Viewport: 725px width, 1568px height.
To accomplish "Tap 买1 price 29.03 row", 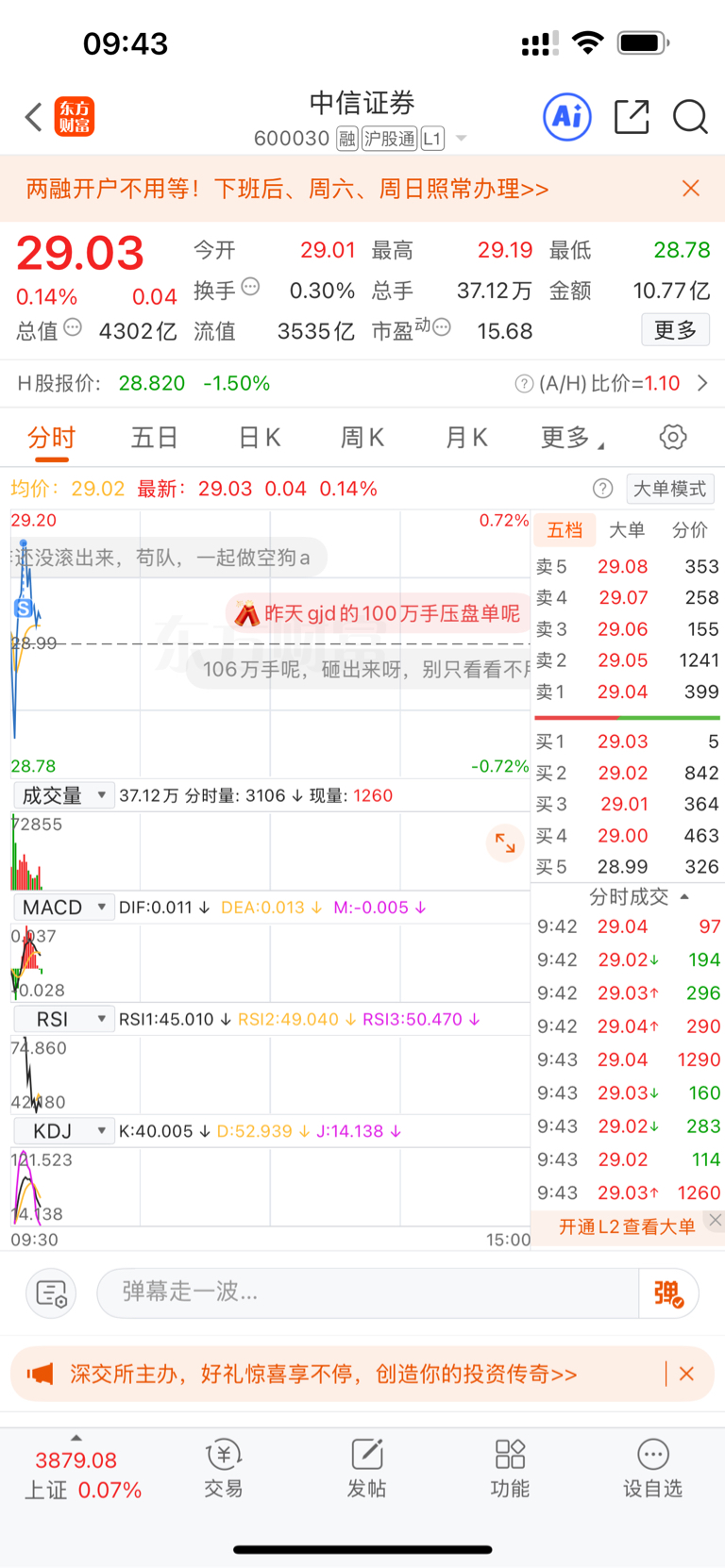I will point(628,742).
